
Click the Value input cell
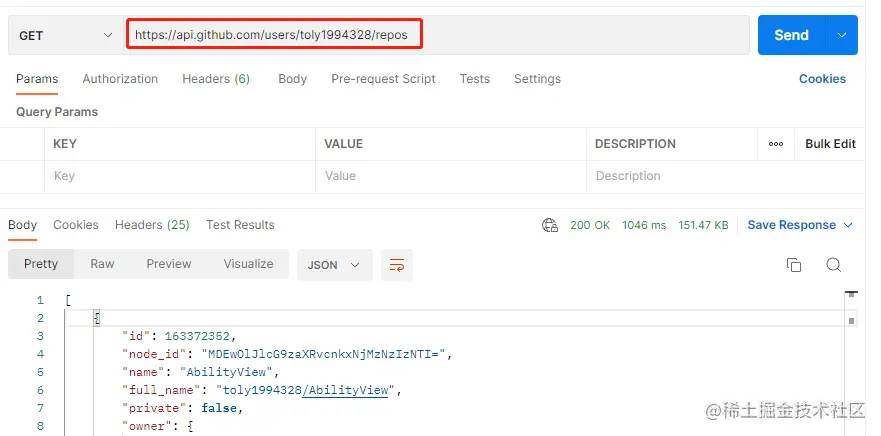pos(451,176)
